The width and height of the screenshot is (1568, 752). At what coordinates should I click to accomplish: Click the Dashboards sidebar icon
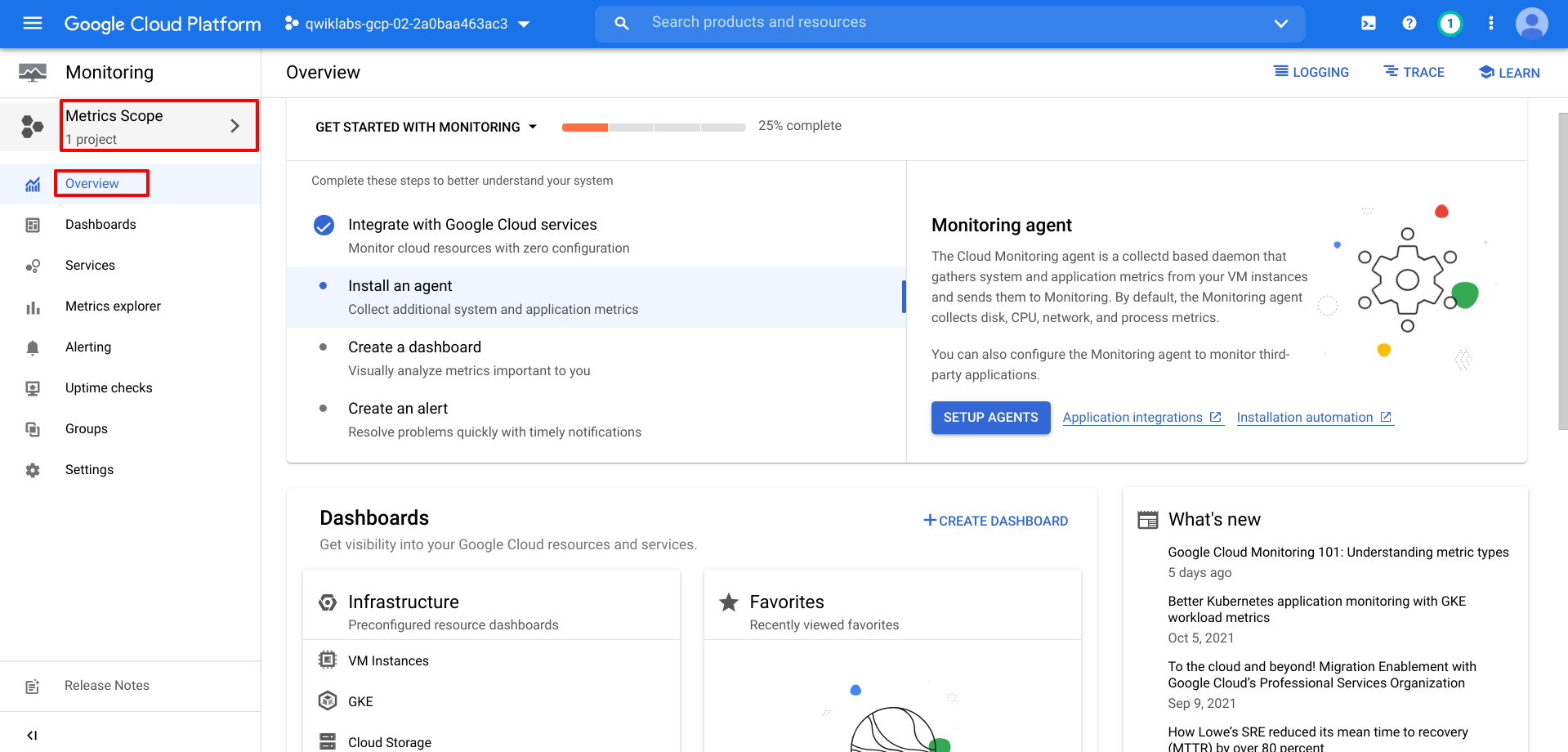click(33, 225)
